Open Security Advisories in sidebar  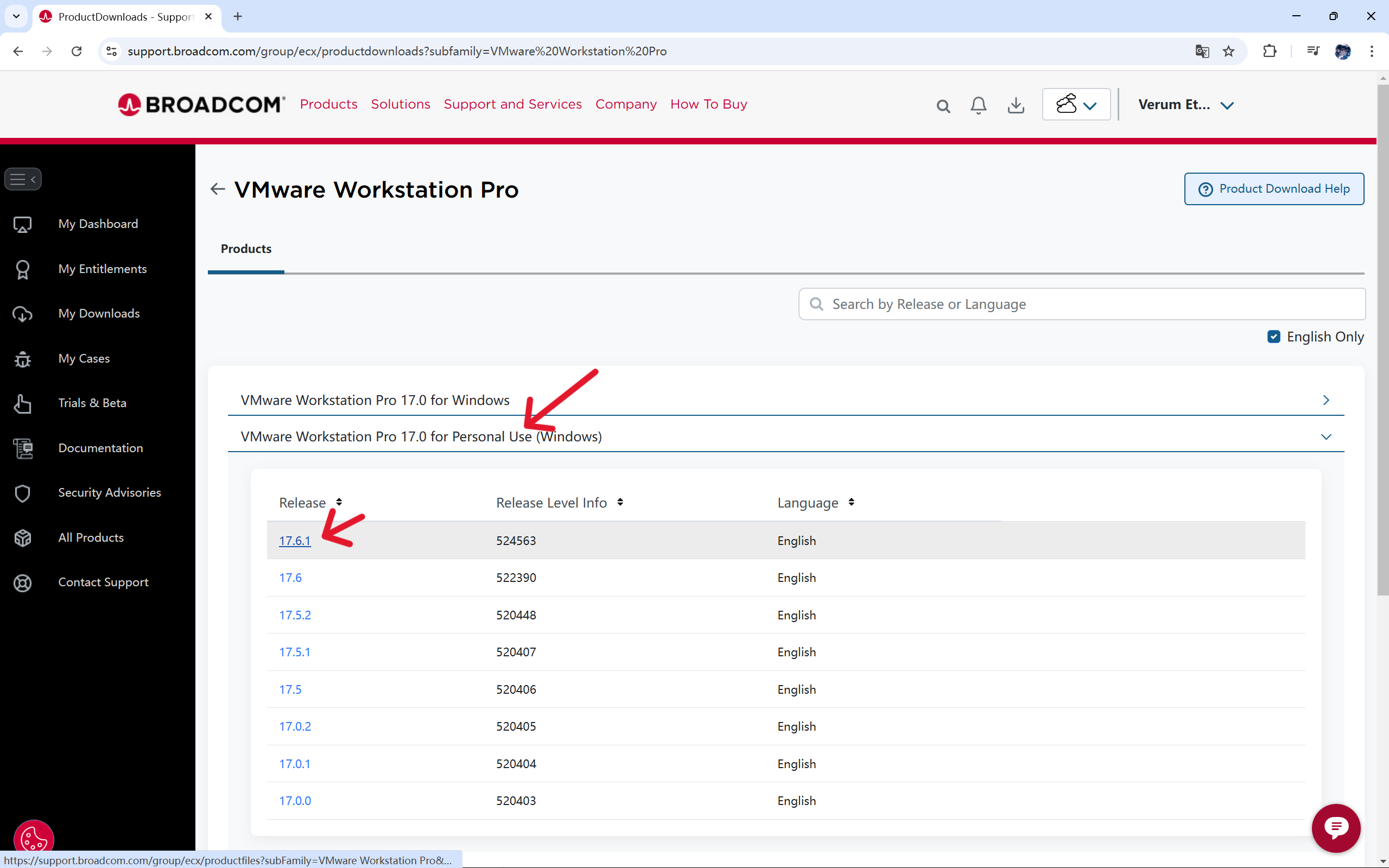tap(109, 492)
